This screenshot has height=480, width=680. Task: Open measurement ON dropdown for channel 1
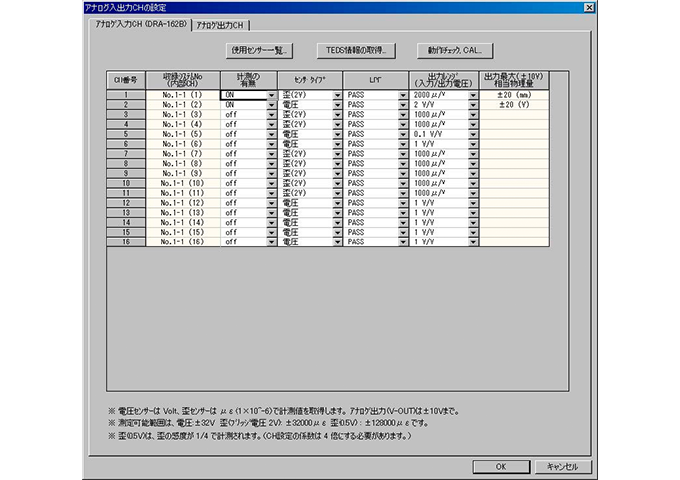[x=271, y=95]
